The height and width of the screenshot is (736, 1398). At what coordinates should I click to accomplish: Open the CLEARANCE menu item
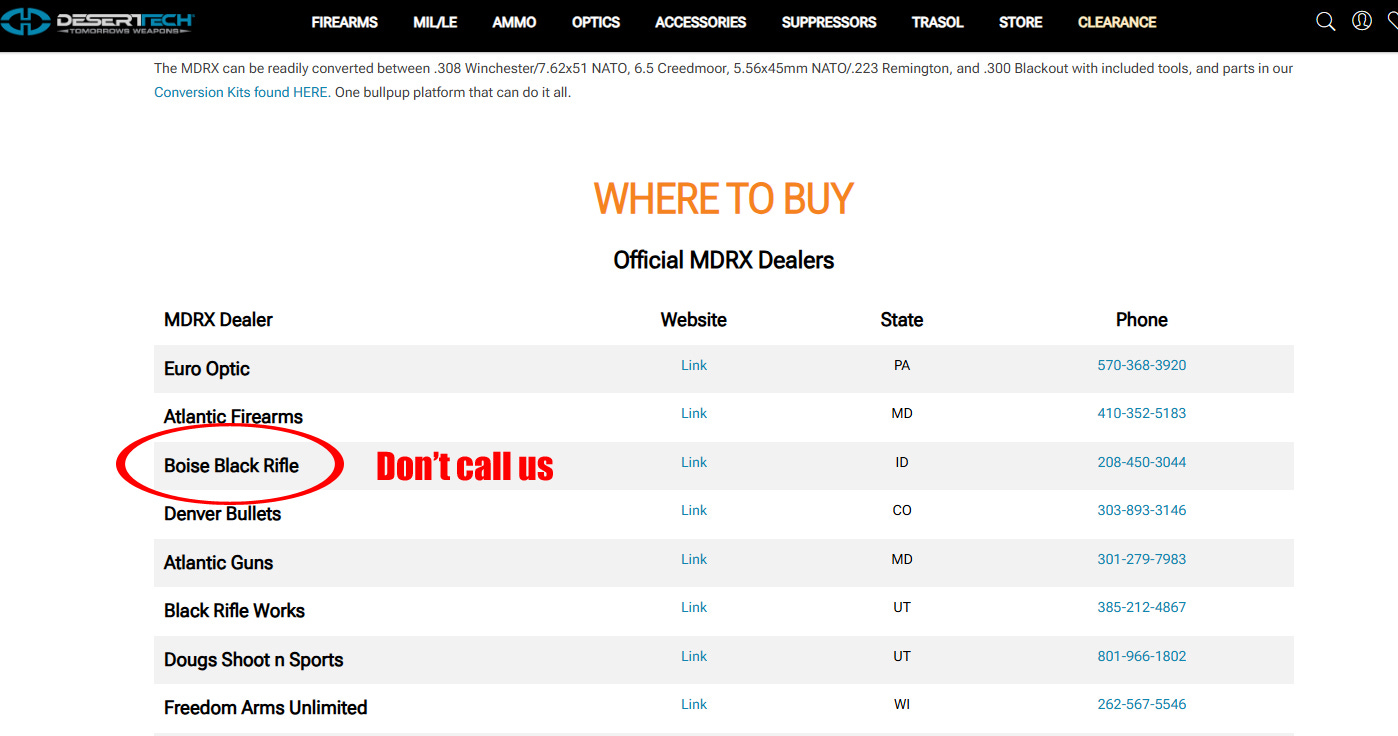coord(1117,22)
